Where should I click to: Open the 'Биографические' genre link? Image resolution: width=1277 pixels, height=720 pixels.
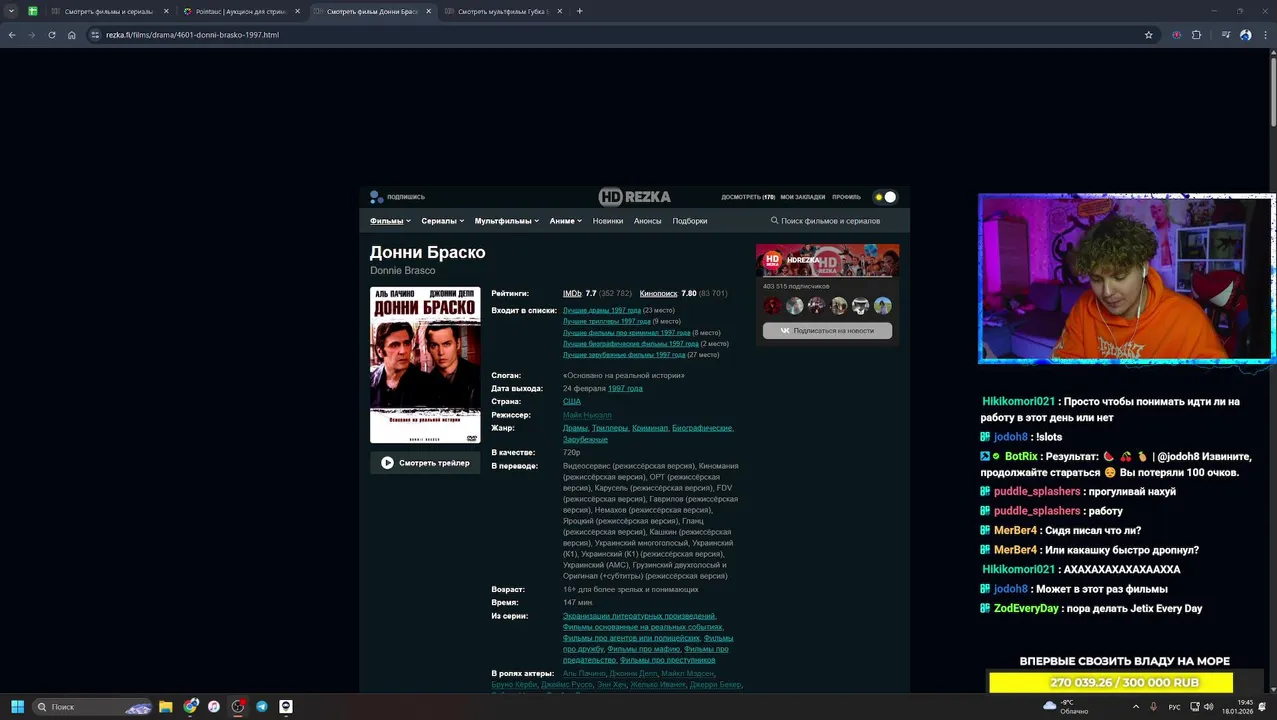pyautogui.click(x=702, y=428)
